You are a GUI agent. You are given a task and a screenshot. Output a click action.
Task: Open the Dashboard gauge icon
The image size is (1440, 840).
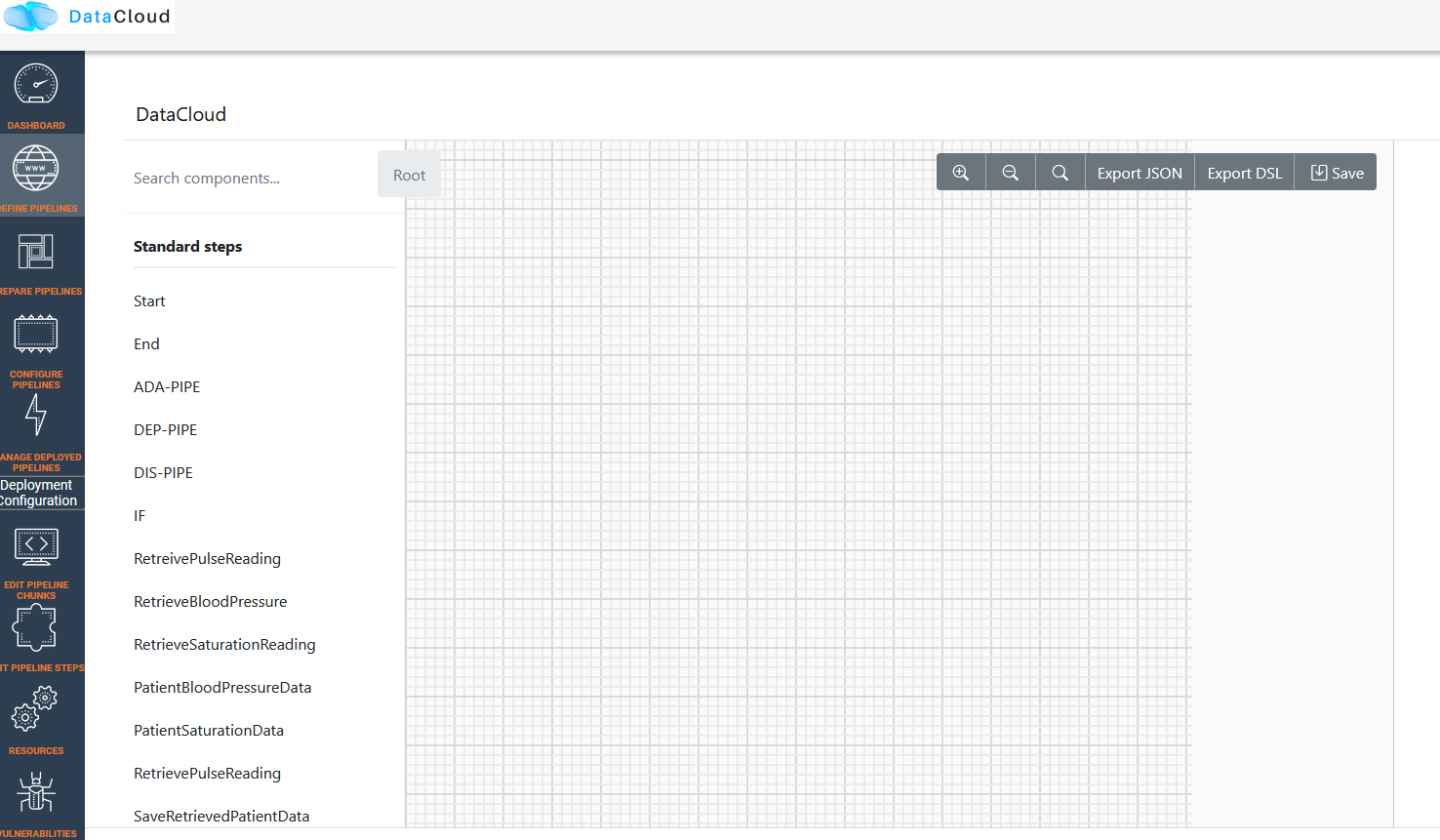click(x=36, y=85)
